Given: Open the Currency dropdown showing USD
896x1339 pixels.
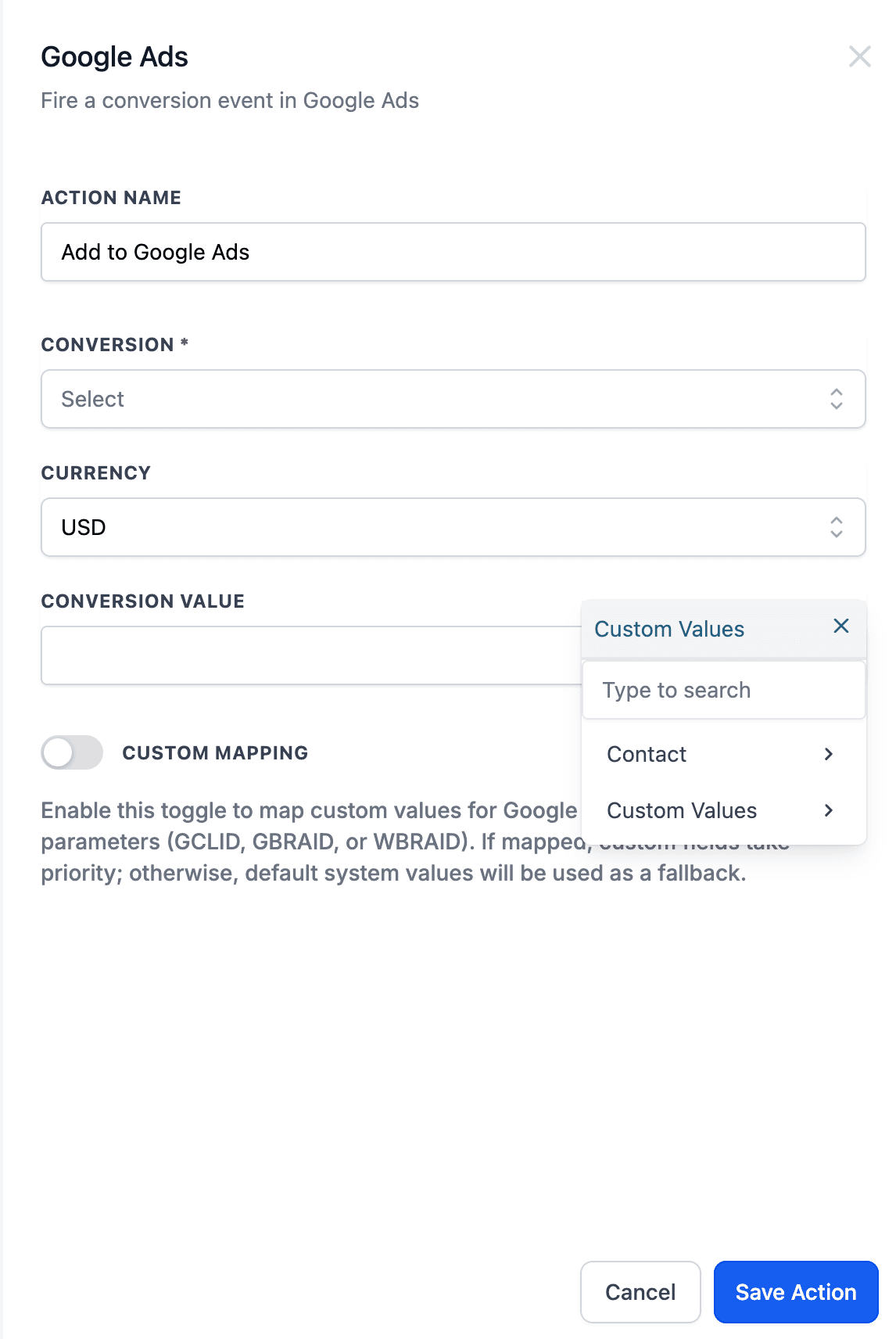Looking at the screenshot, I should tap(453, 527).
